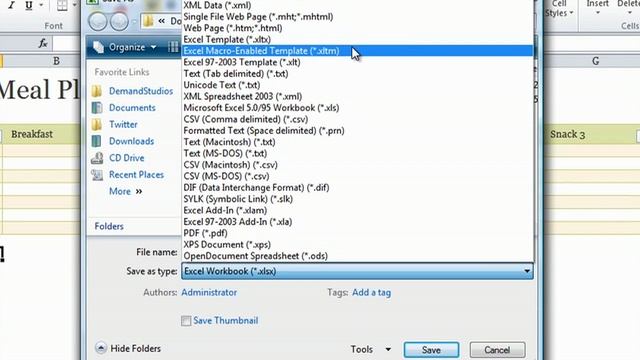Image resolution: width=640 pixels, height=360 pixels.
Task: Open the underline style dropdown arrow
Action: (x=41, y=5)
